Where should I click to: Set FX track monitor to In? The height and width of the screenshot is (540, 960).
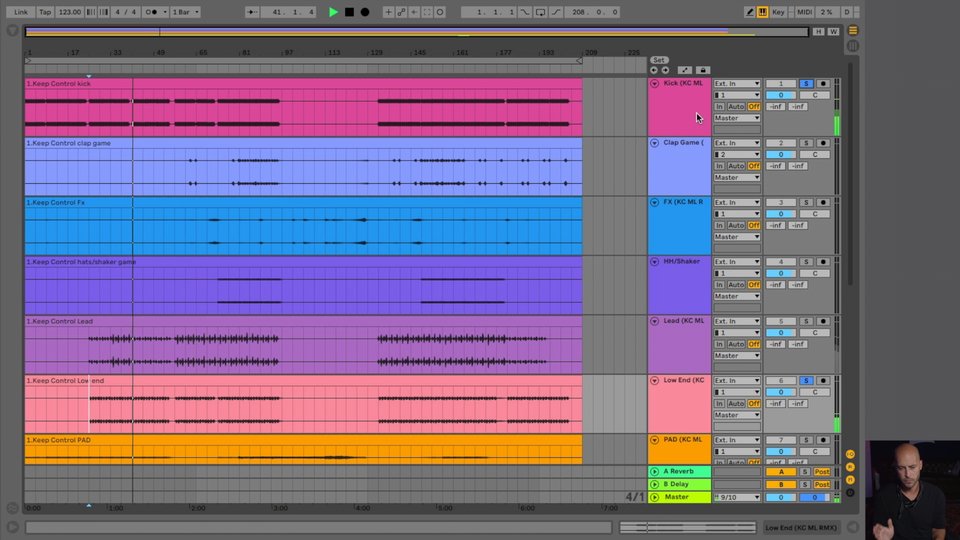coord(719,225)
